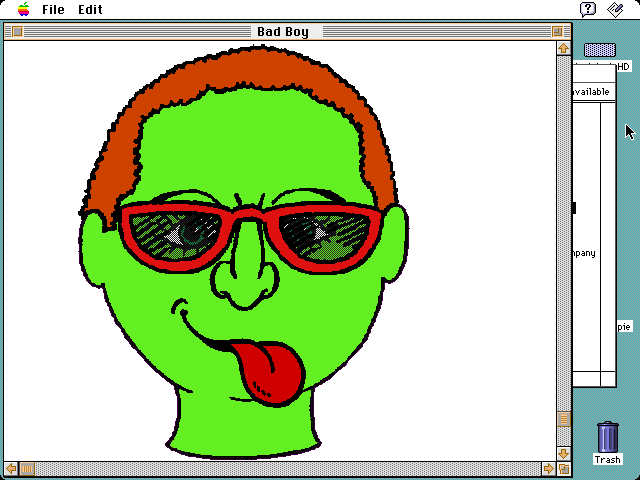
Task: Open the application switcher menu icon
Action: click(x=615, y=9)
